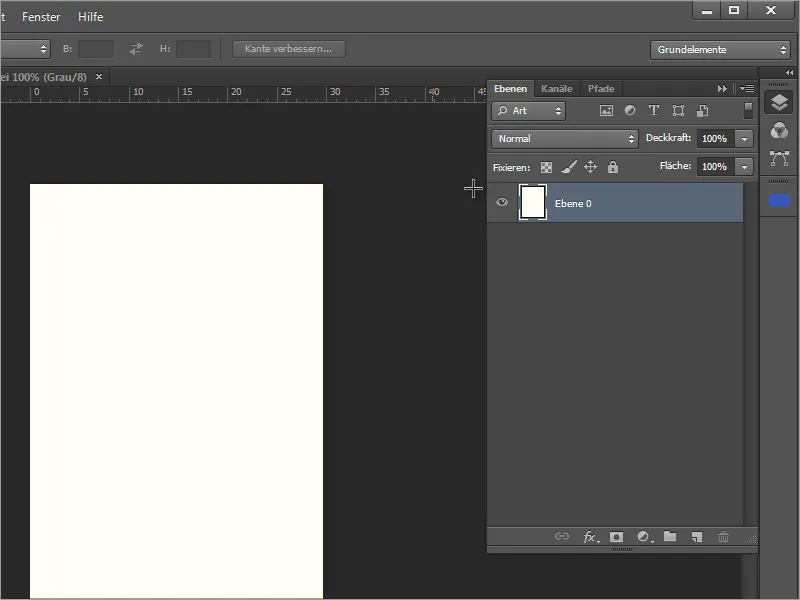800x600 pixels.
Task: Open the layer styles (fx) menu
Action: 591,537
